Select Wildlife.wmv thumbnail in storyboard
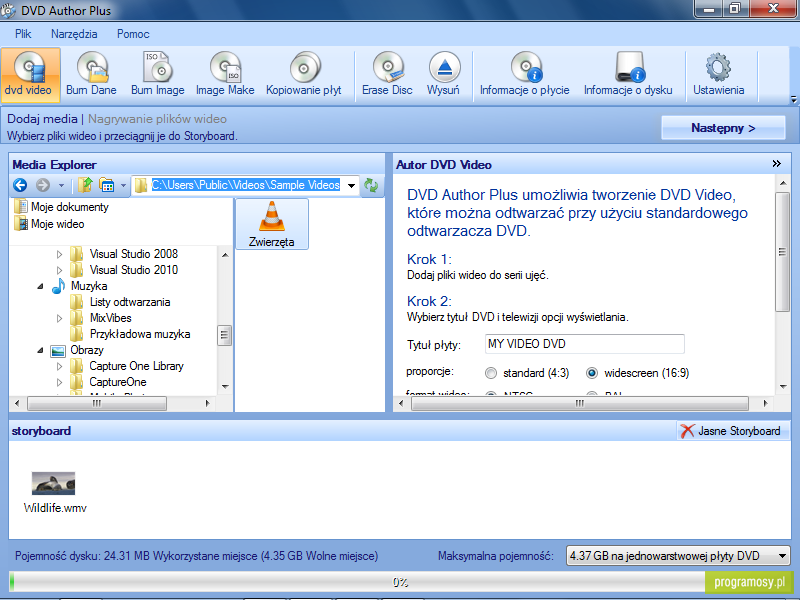The height and width of the screenshot is (600, 800). point(54,484)
